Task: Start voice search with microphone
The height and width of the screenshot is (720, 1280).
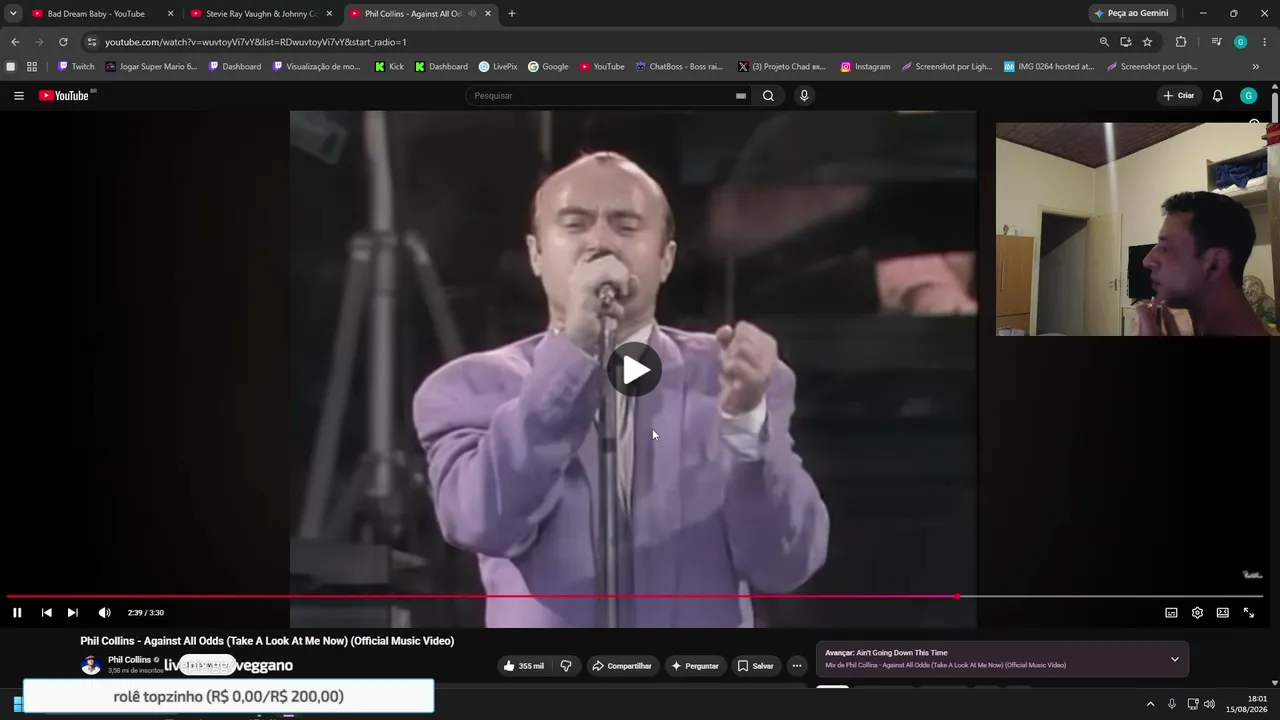Action: pos(804,96)
